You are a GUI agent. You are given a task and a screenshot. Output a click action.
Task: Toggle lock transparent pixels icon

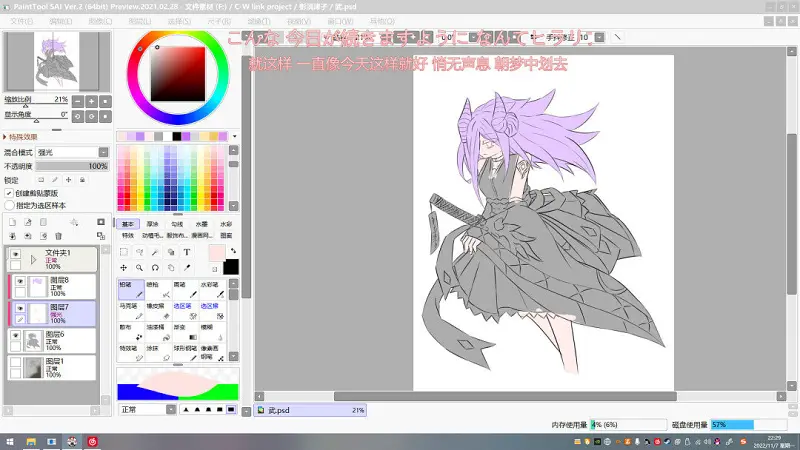pyautogui.click(x=41, y=180)
